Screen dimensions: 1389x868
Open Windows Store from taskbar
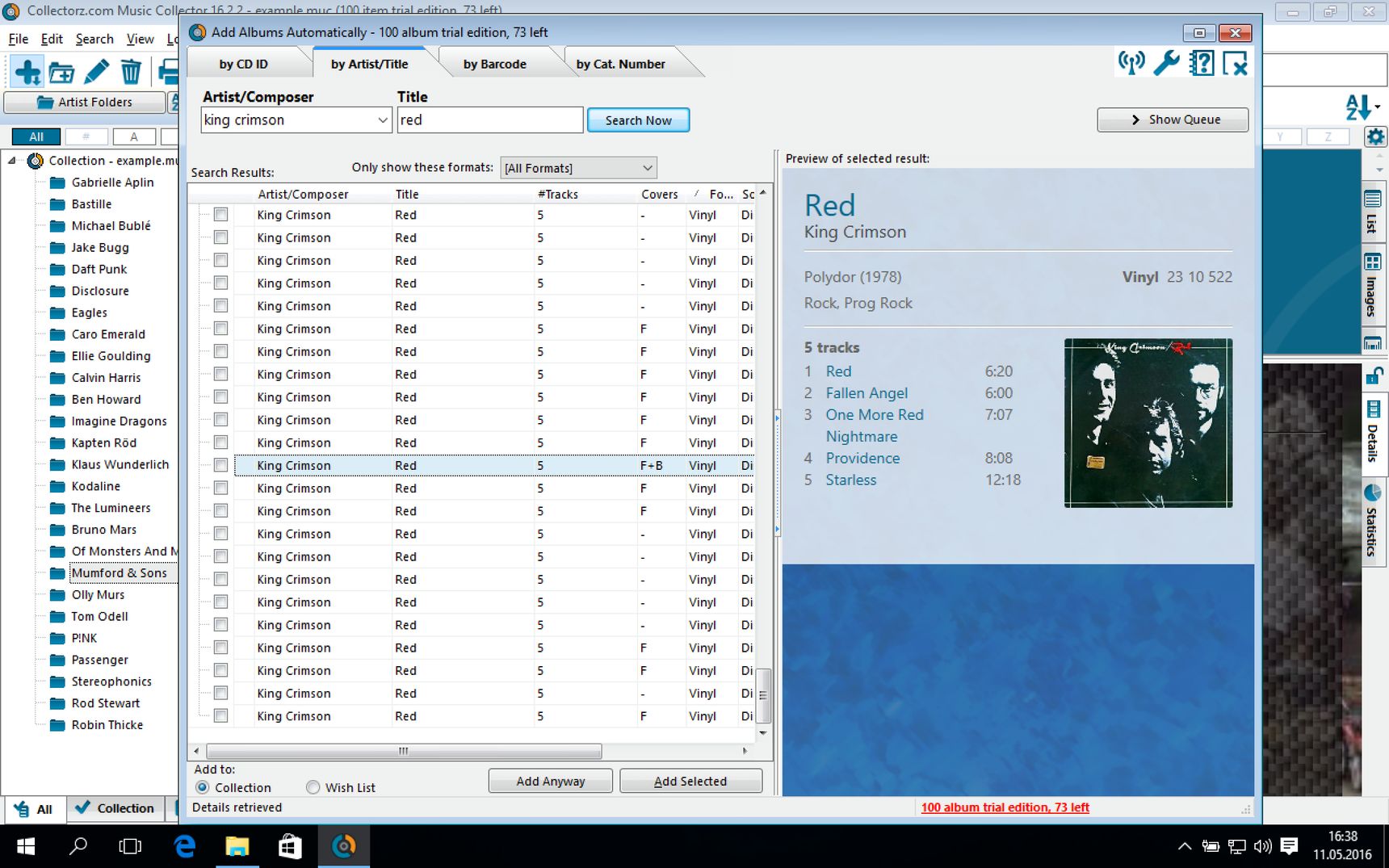pos(290,846)
